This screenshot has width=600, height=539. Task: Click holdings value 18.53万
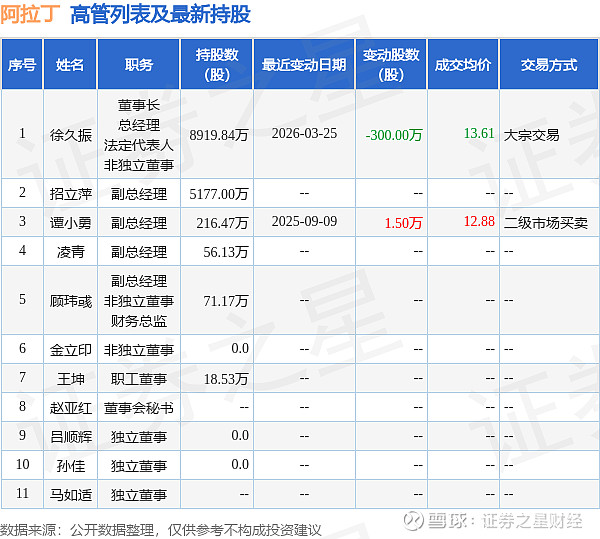coord(226,379)
